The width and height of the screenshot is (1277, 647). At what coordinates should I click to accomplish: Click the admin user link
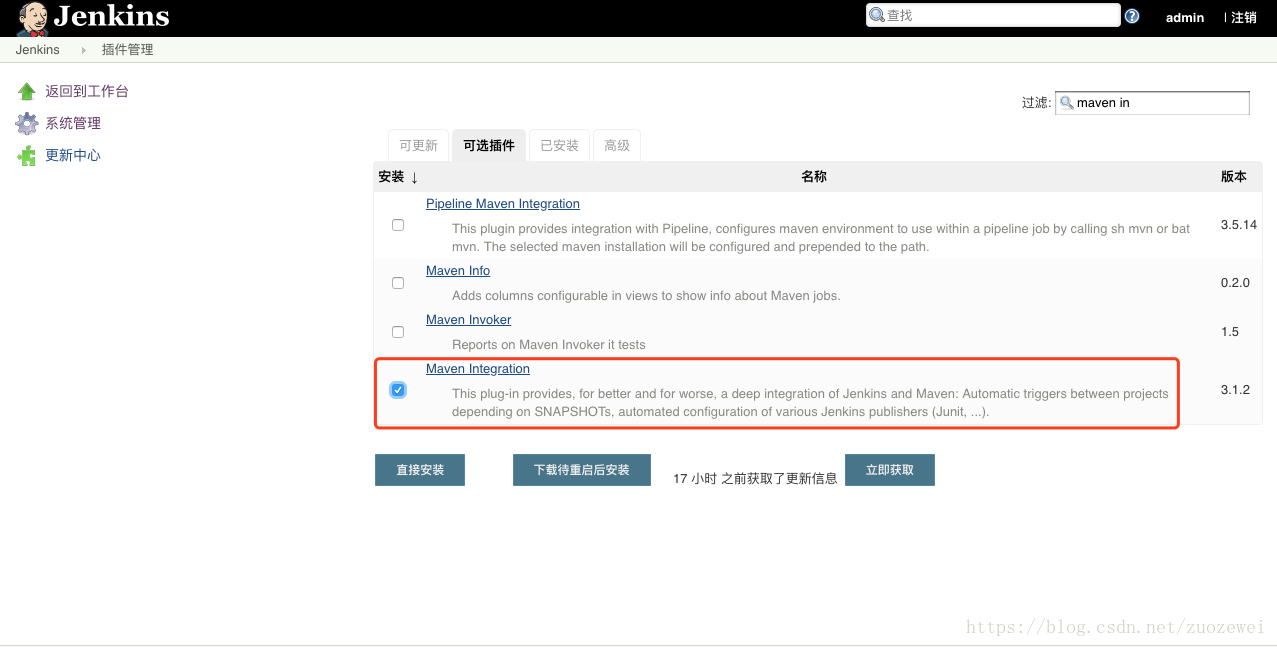point(1185,17)
